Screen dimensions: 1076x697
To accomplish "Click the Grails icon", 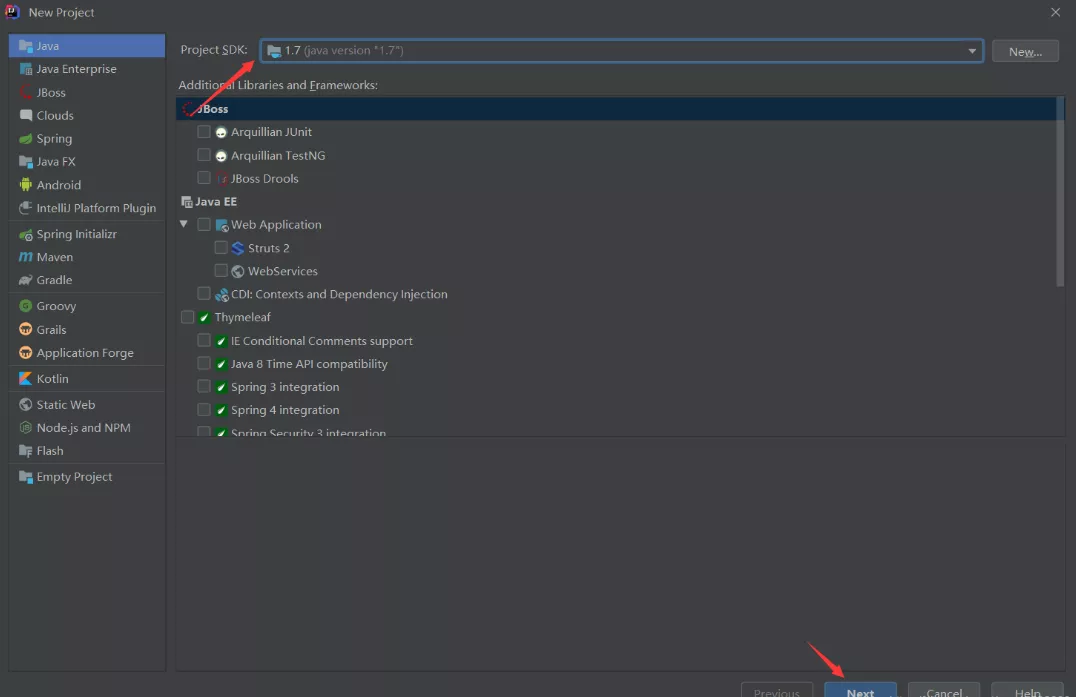I will [x=26, y=329].
